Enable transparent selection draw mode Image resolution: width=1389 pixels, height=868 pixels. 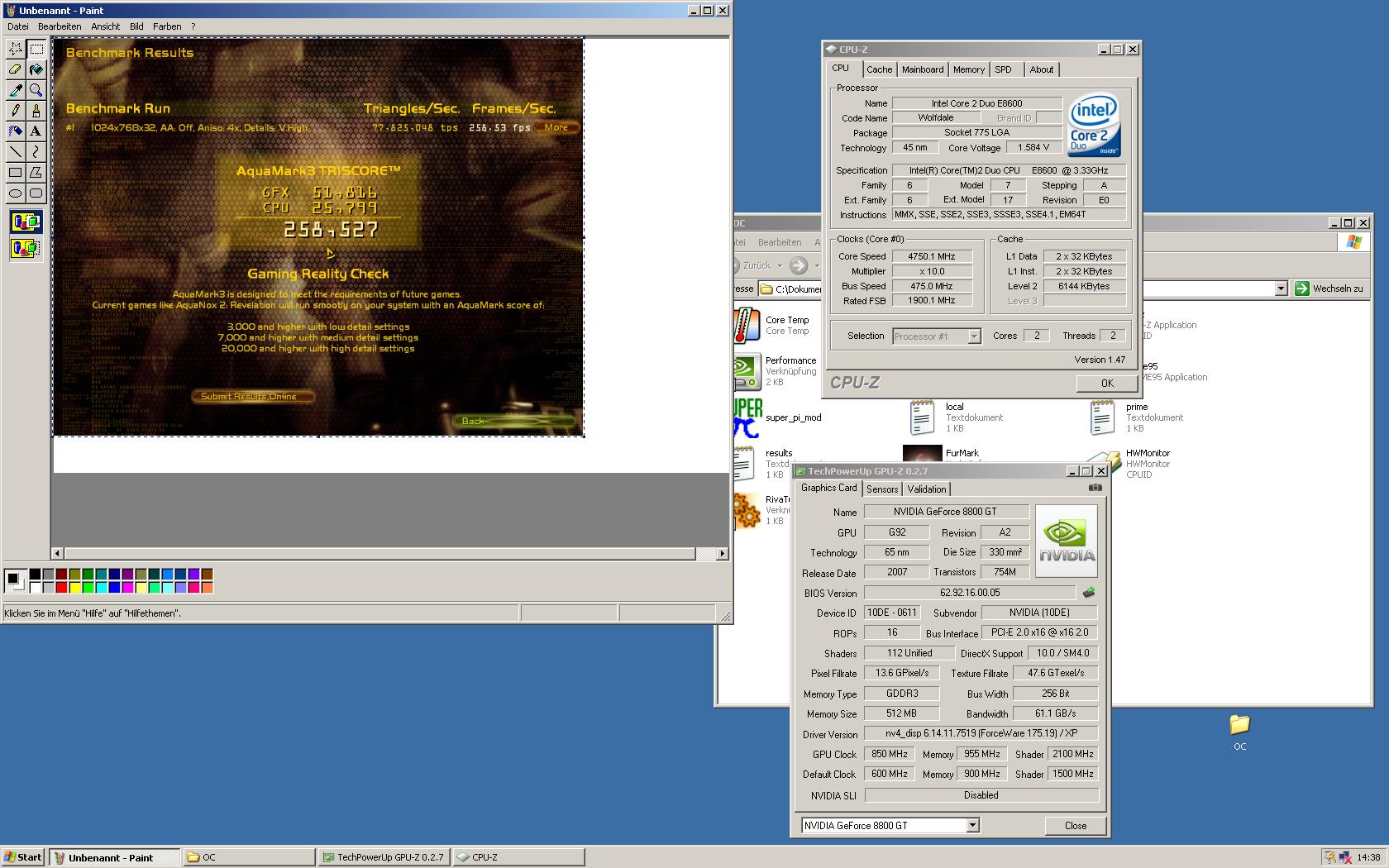pos(26,247)
